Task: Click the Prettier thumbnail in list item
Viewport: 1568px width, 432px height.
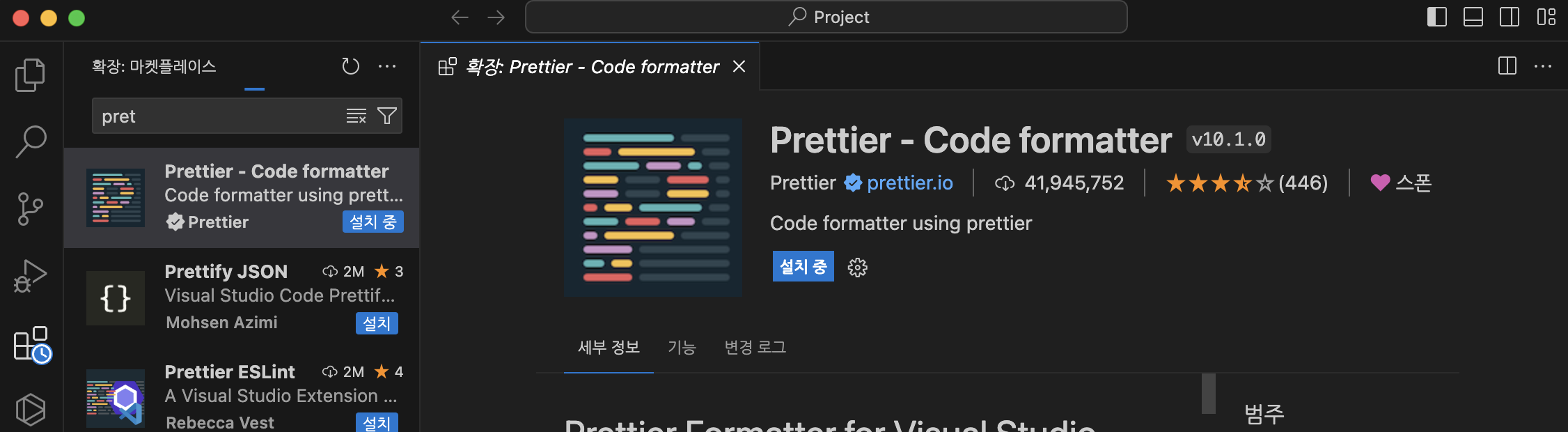Action: click(116, 198)
